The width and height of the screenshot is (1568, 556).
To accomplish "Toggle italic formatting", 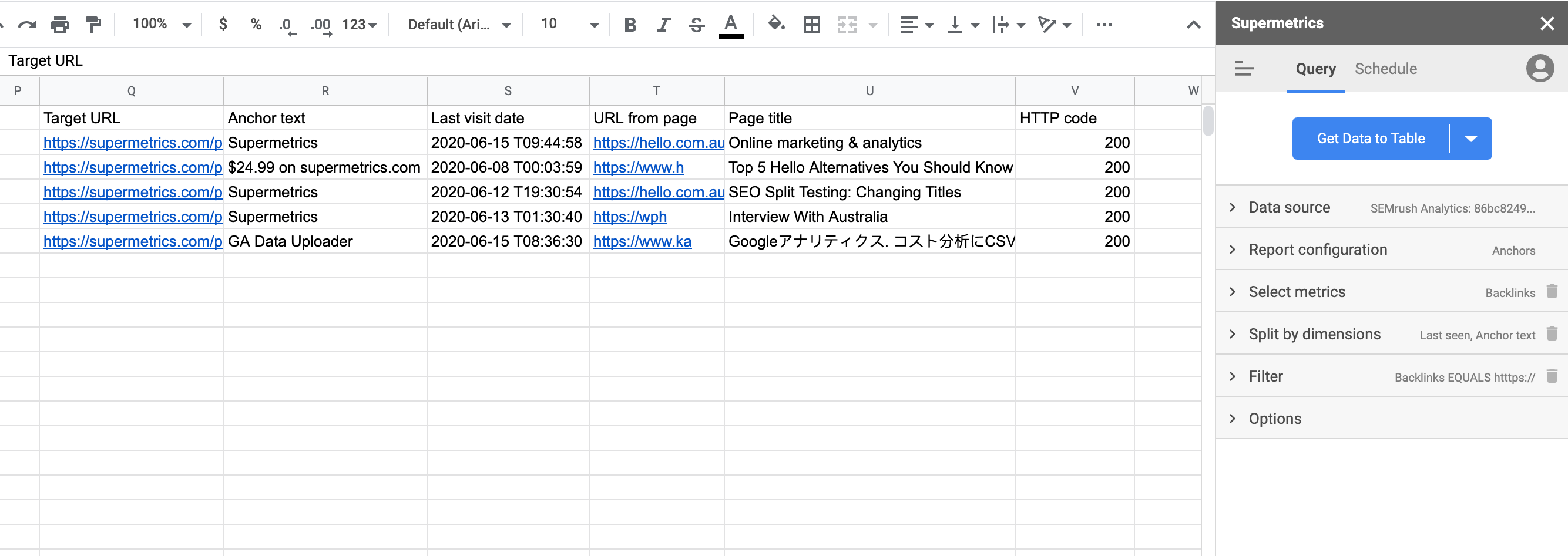I will [663, 24].
